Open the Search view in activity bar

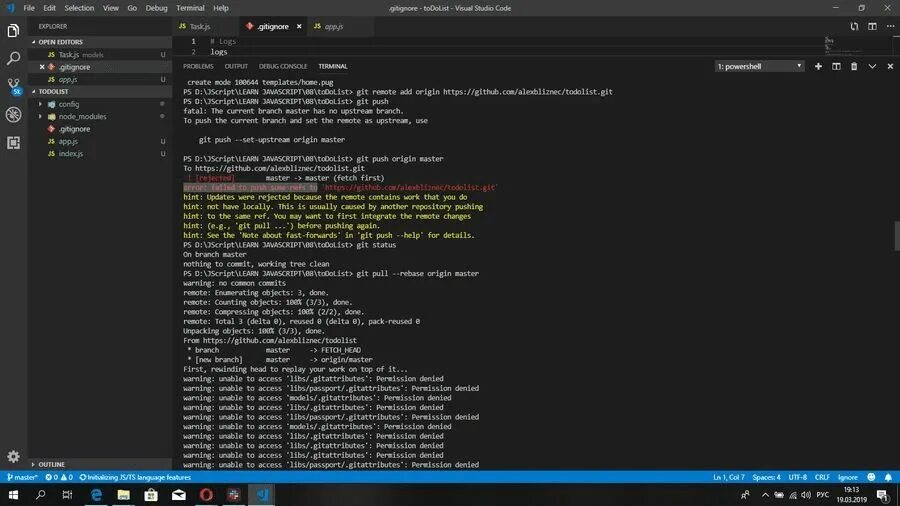13,58
